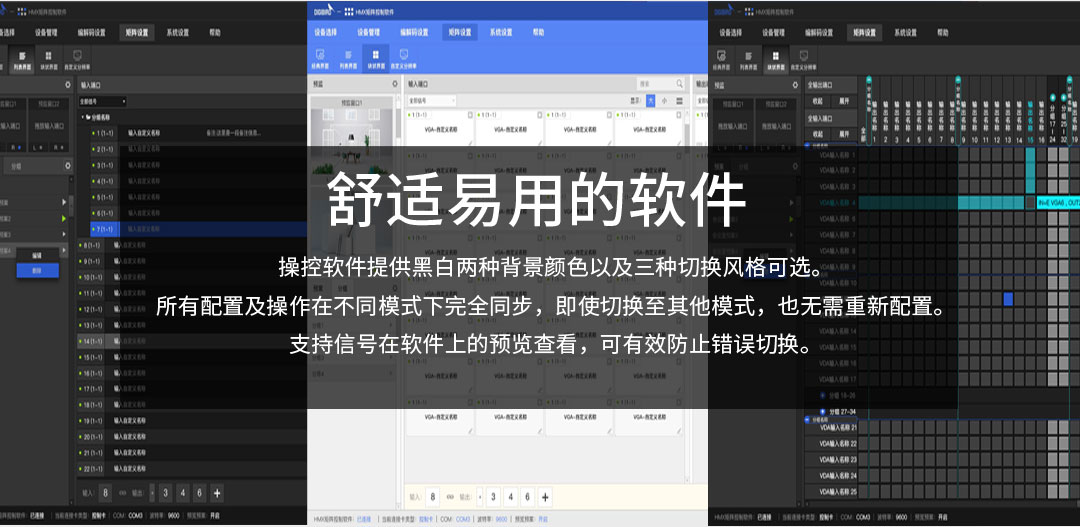Screen dimensions: 1080x527
Task: Click the plus icon in bottom light panel
Action: click(x=545, y=496)
